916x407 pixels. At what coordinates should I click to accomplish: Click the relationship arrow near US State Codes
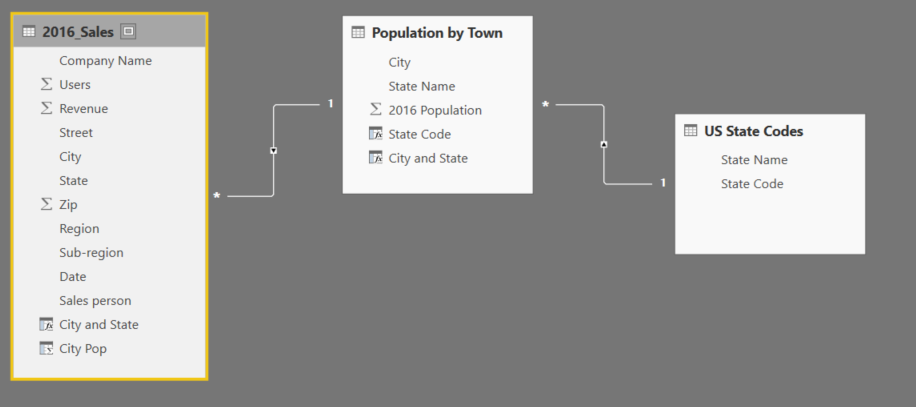point(604,145)
